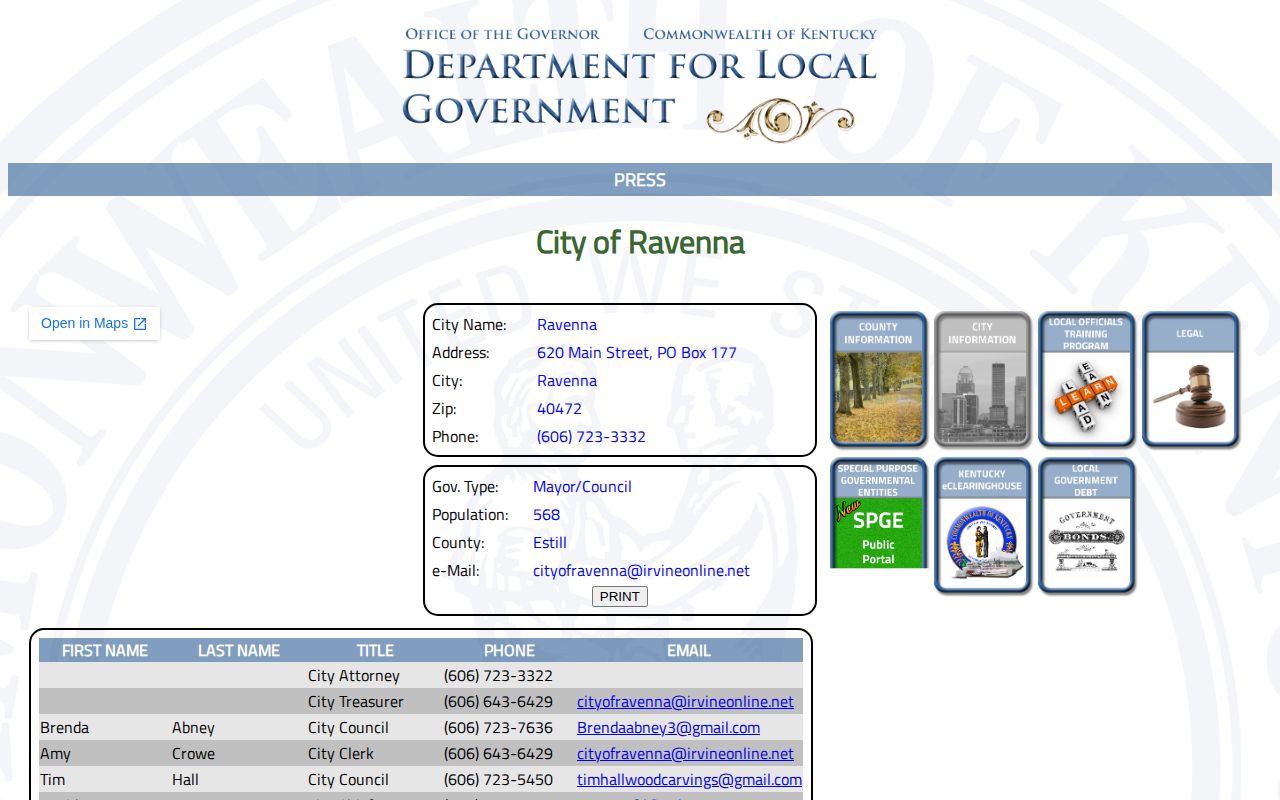The image size is (1280, 800).
Task: Click the City Treasurer's email link
Action: [685, 702]
